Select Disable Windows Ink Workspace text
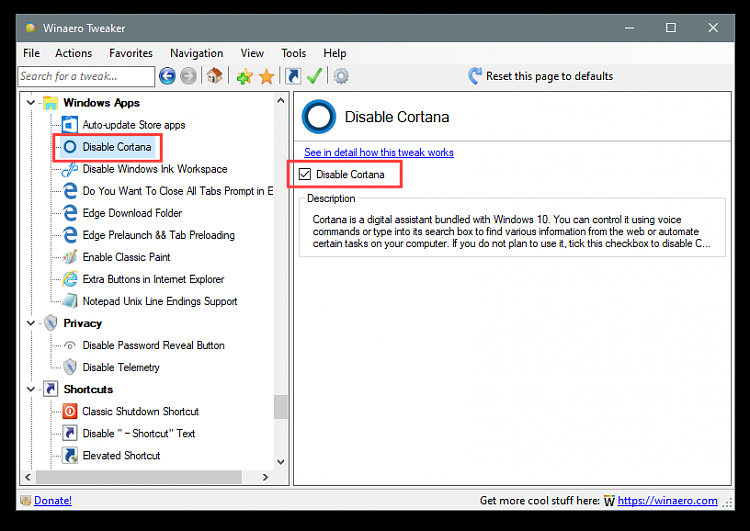750x531 pixels. click(x=154, y=169)
